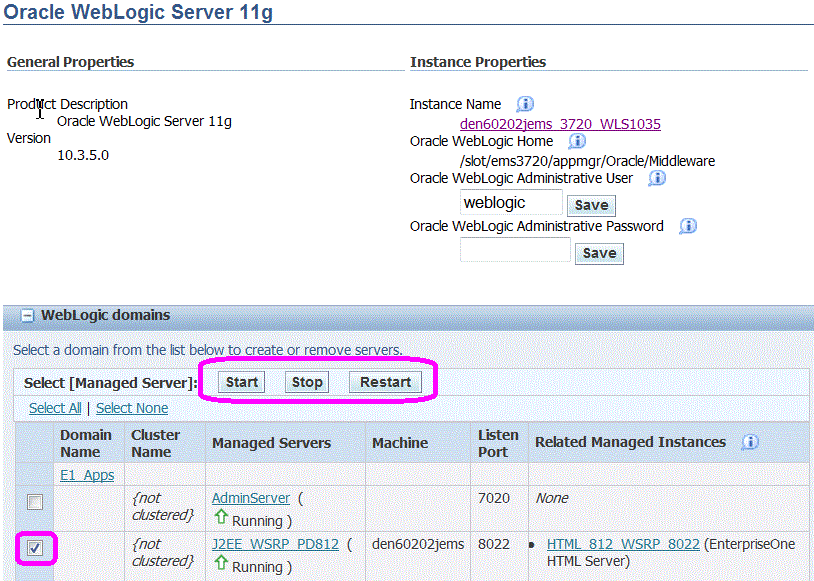
Task: Click the green running arrow for J2EE_WSRP_PD812
Action: pos(221,563)
